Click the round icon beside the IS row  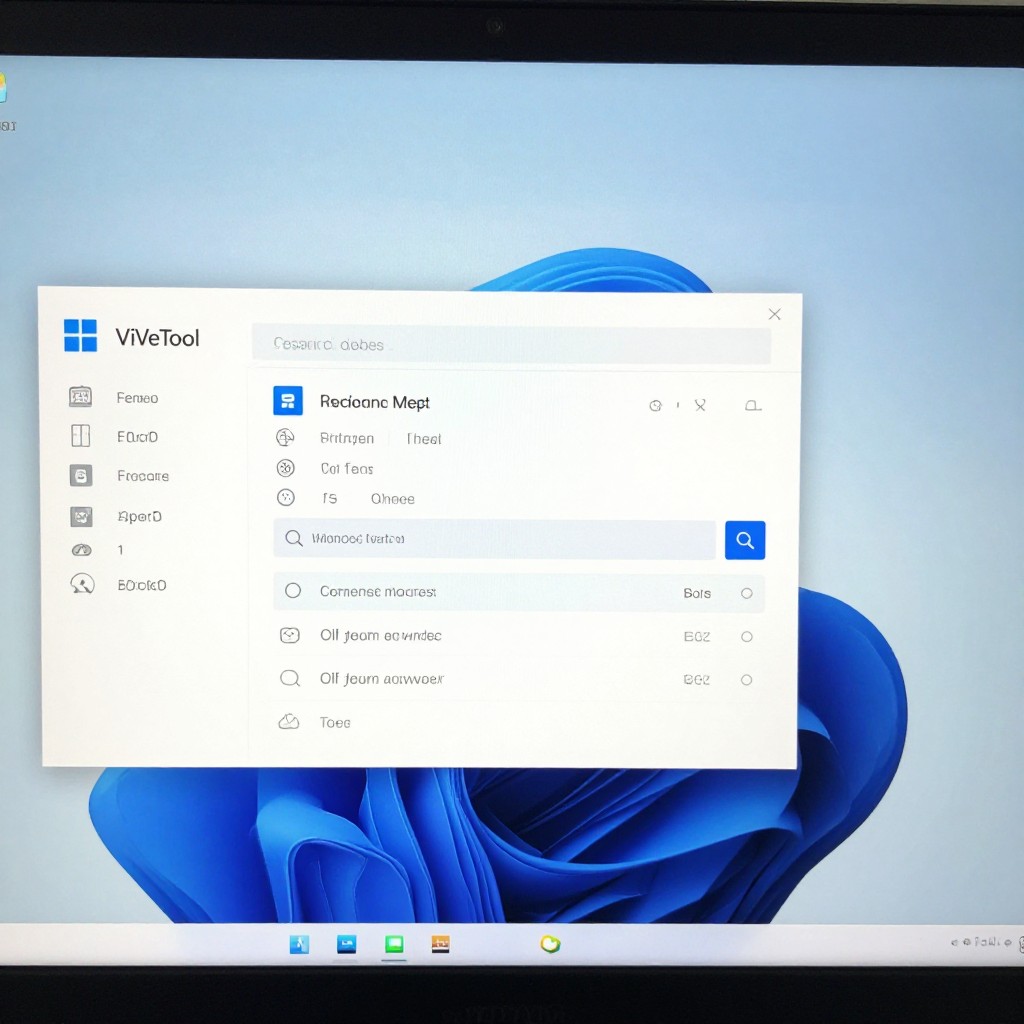pyautogui.click(x=285, y=498)
